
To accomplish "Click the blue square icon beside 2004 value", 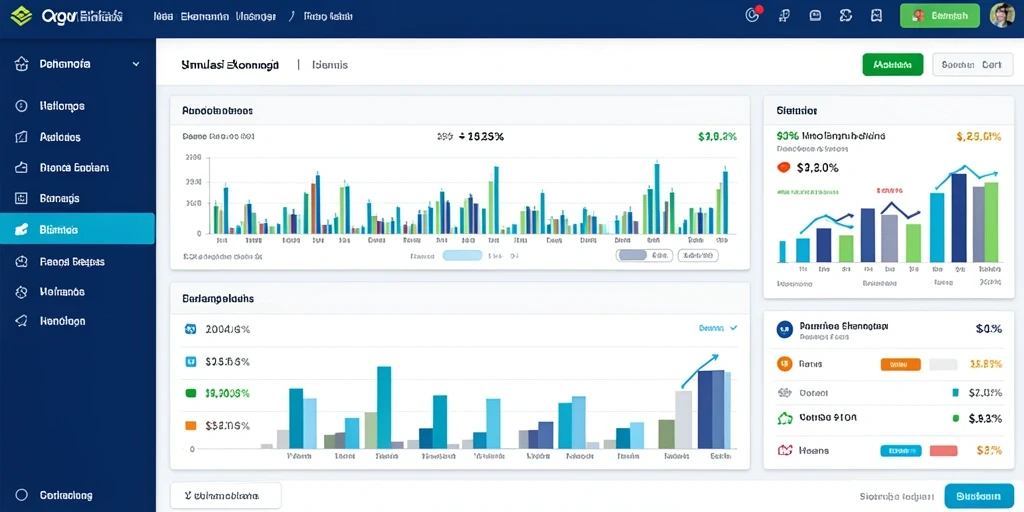I will click(x=191, y=330).
